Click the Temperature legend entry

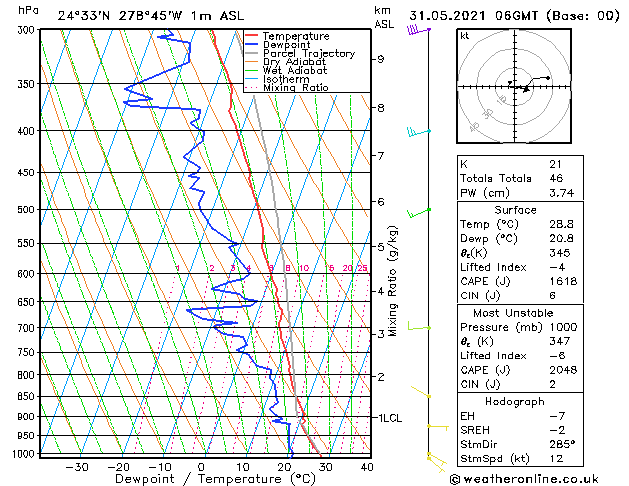click(296, 36)
